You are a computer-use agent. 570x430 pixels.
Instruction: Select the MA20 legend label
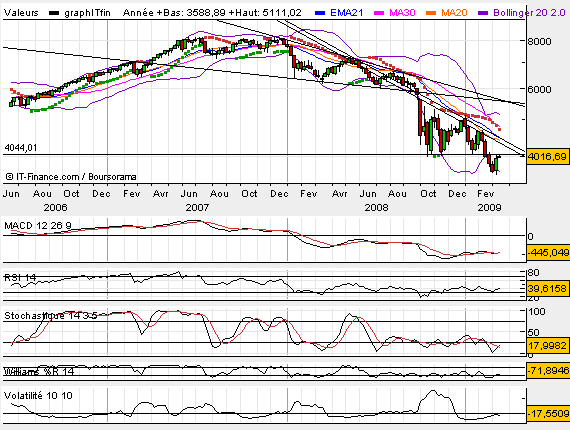pyautogui.click(x=454, y=13)
